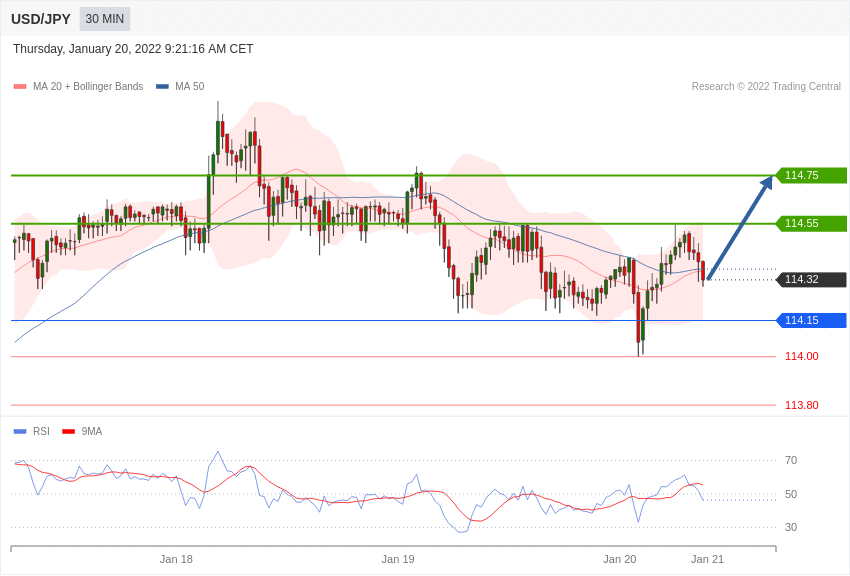Click the 9MA red legend swatch
This screenshot has height=576, width=850.
pos(69,432)
